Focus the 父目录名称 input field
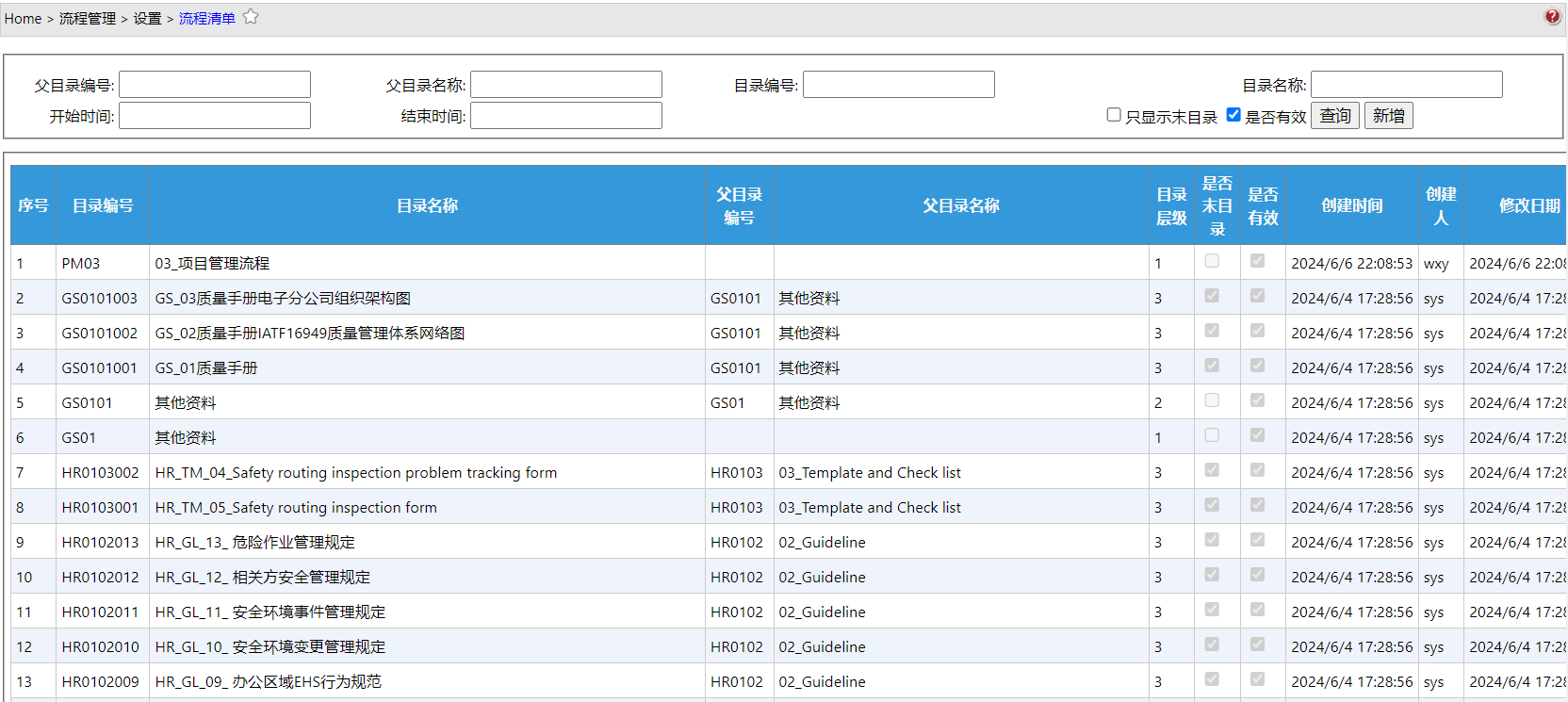1568x702 pixels. (x=566, y=85)
